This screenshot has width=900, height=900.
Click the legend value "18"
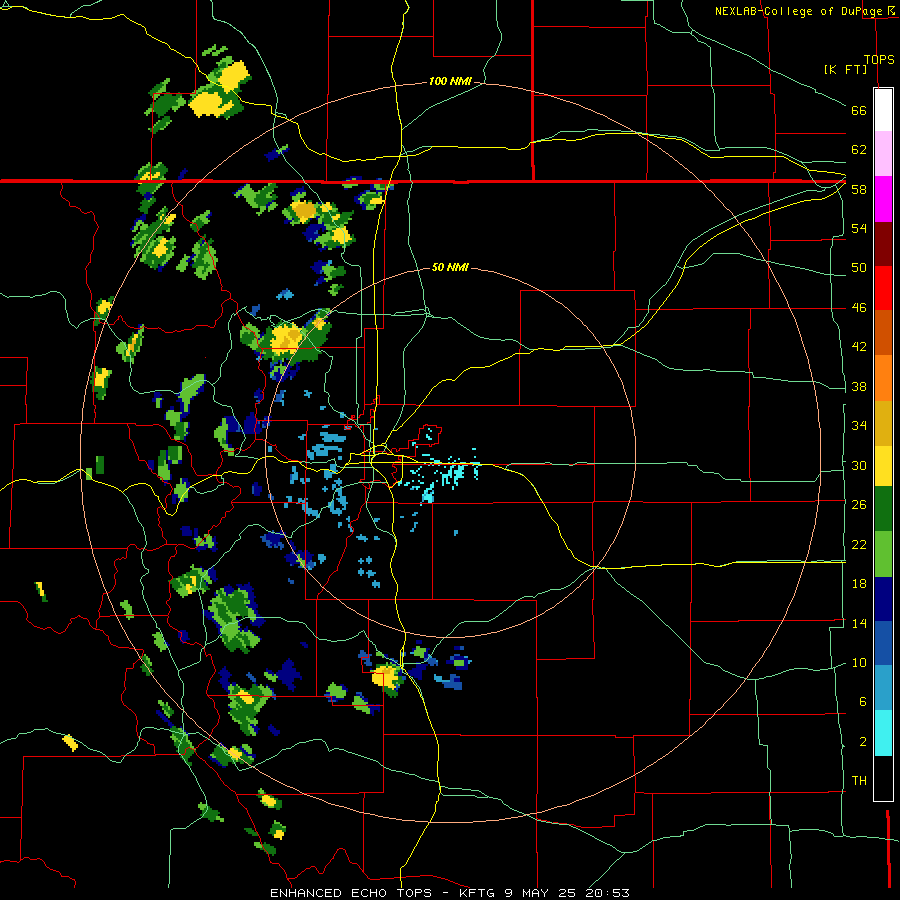[859, 584]
